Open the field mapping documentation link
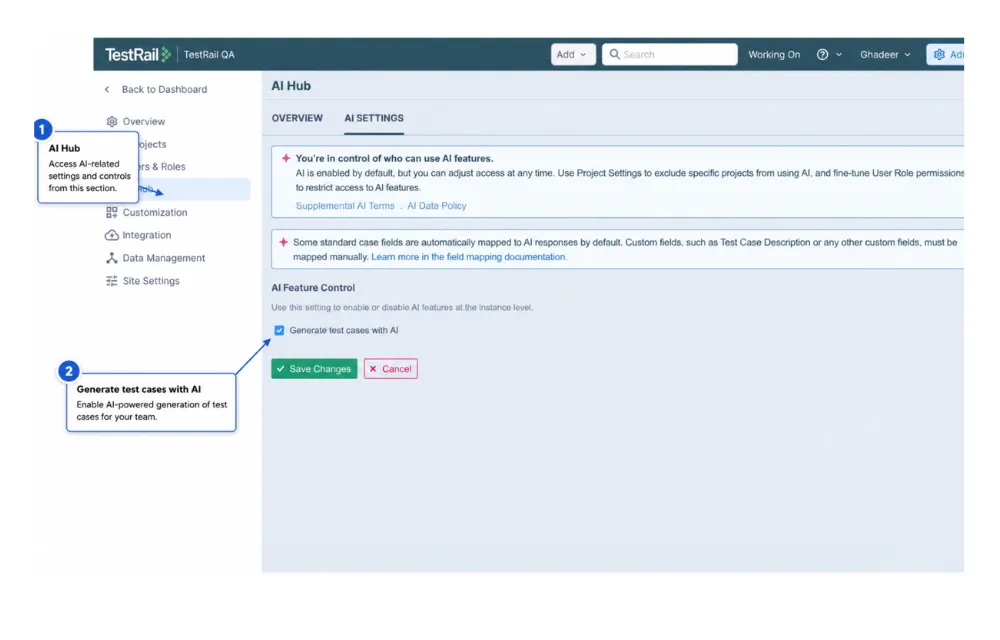The height and width of the screenshot is (640, 1000). point(469,257)
